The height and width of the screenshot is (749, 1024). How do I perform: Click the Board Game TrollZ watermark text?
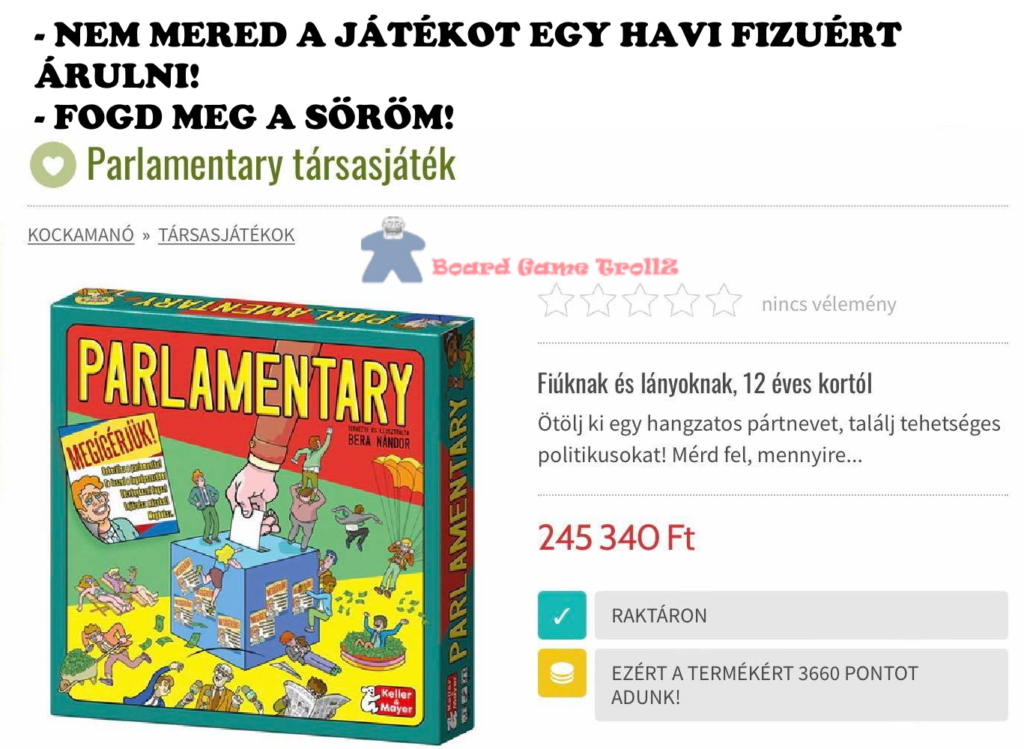tap(555, 267)
